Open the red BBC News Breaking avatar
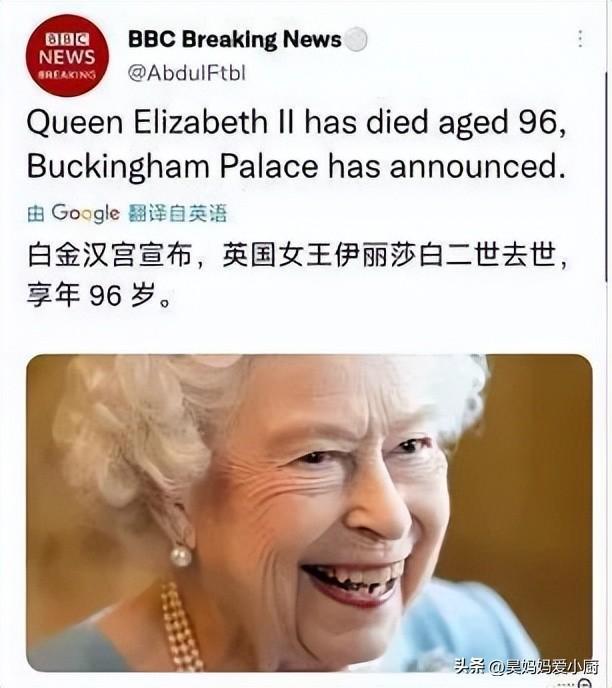The height and width of the screenshot is (688, 612). coord(67,55)
